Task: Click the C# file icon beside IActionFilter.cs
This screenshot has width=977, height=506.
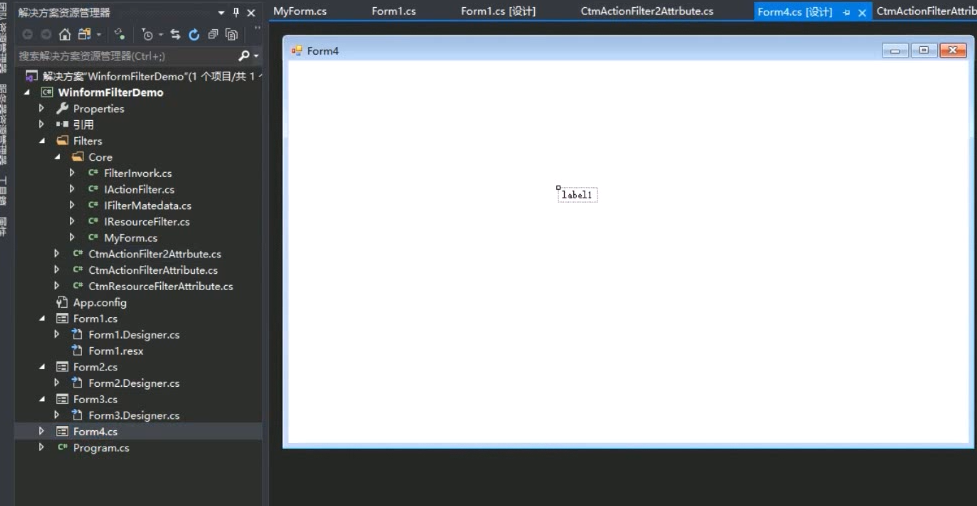Action: pos(93,189)
